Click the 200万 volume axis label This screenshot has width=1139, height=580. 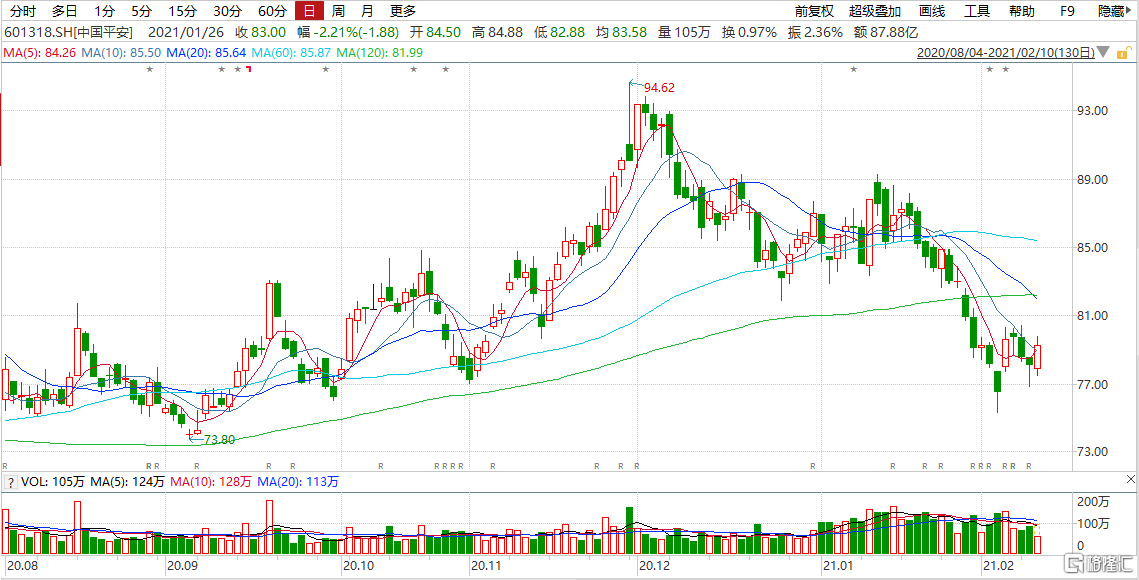point(1093,502)
